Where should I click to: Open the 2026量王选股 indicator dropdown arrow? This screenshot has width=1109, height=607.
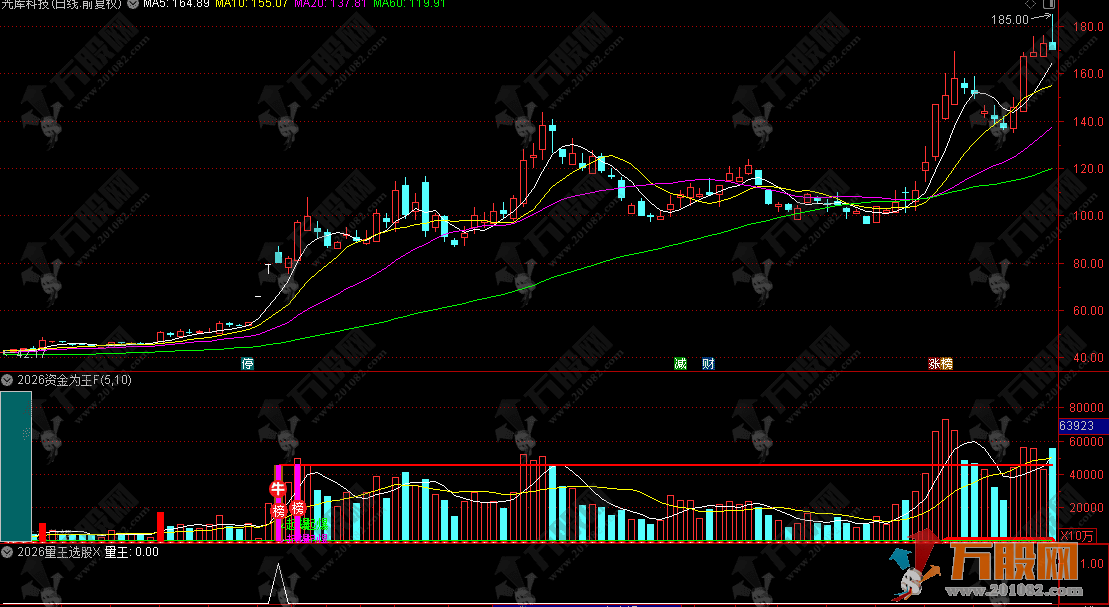[x=7, y=551]
